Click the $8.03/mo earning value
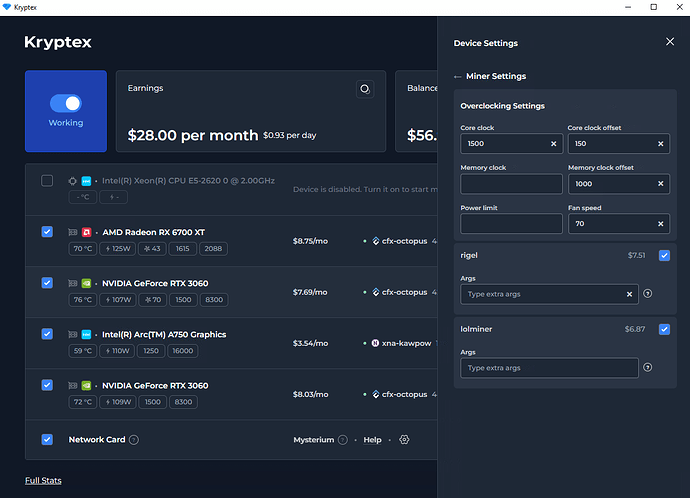Screen dimensions: 690x498 tap(310, 394)
